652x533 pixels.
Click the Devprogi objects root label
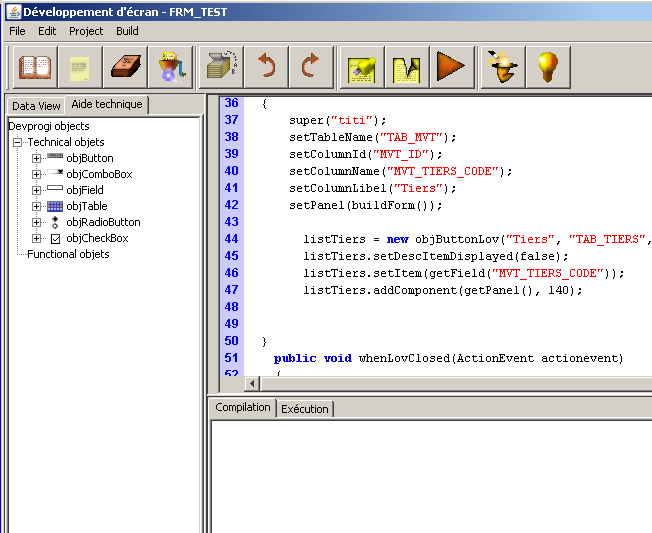pyautogui.click(x=49, y=126)
